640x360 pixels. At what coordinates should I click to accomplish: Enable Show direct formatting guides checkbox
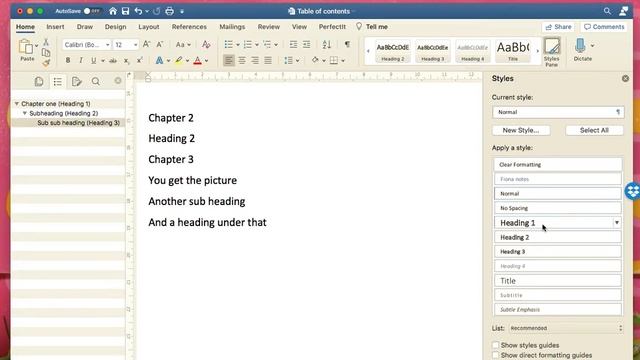pyautogui.click(x=496, y=356)
